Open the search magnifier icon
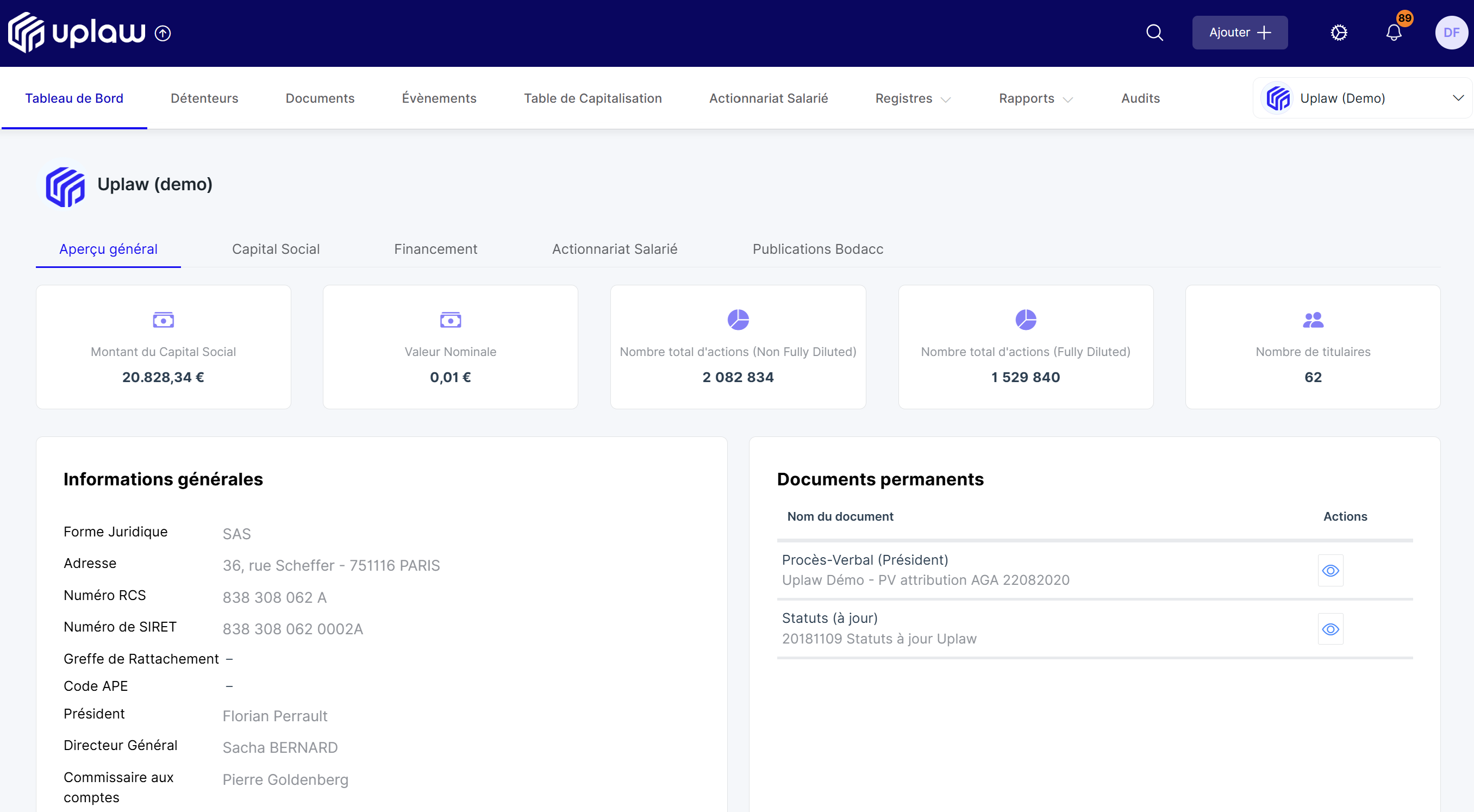This screenshot has height=812, width=1474. (x=1155, y=33)
